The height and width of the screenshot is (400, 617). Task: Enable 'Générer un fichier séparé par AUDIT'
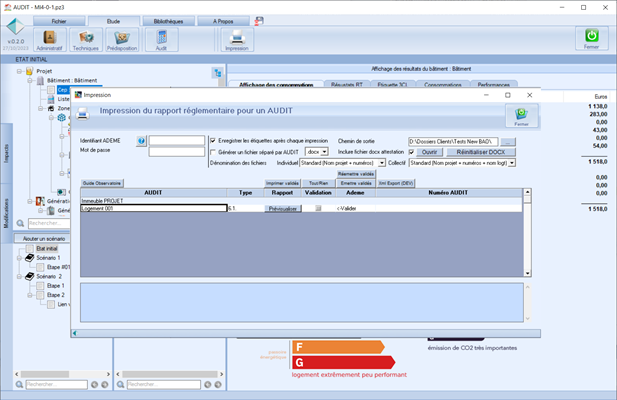[213, 152]
